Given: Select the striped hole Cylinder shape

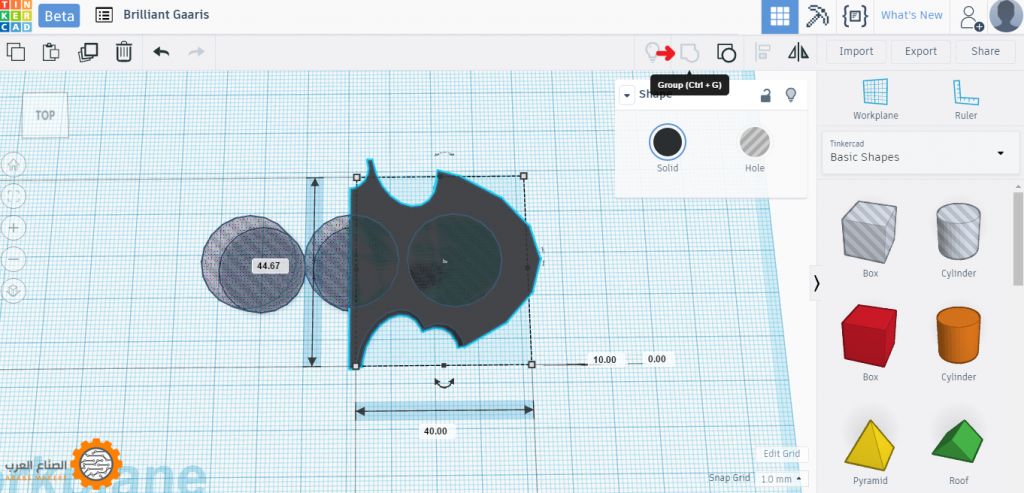Looking at the screenshot, I should point(958,232).
